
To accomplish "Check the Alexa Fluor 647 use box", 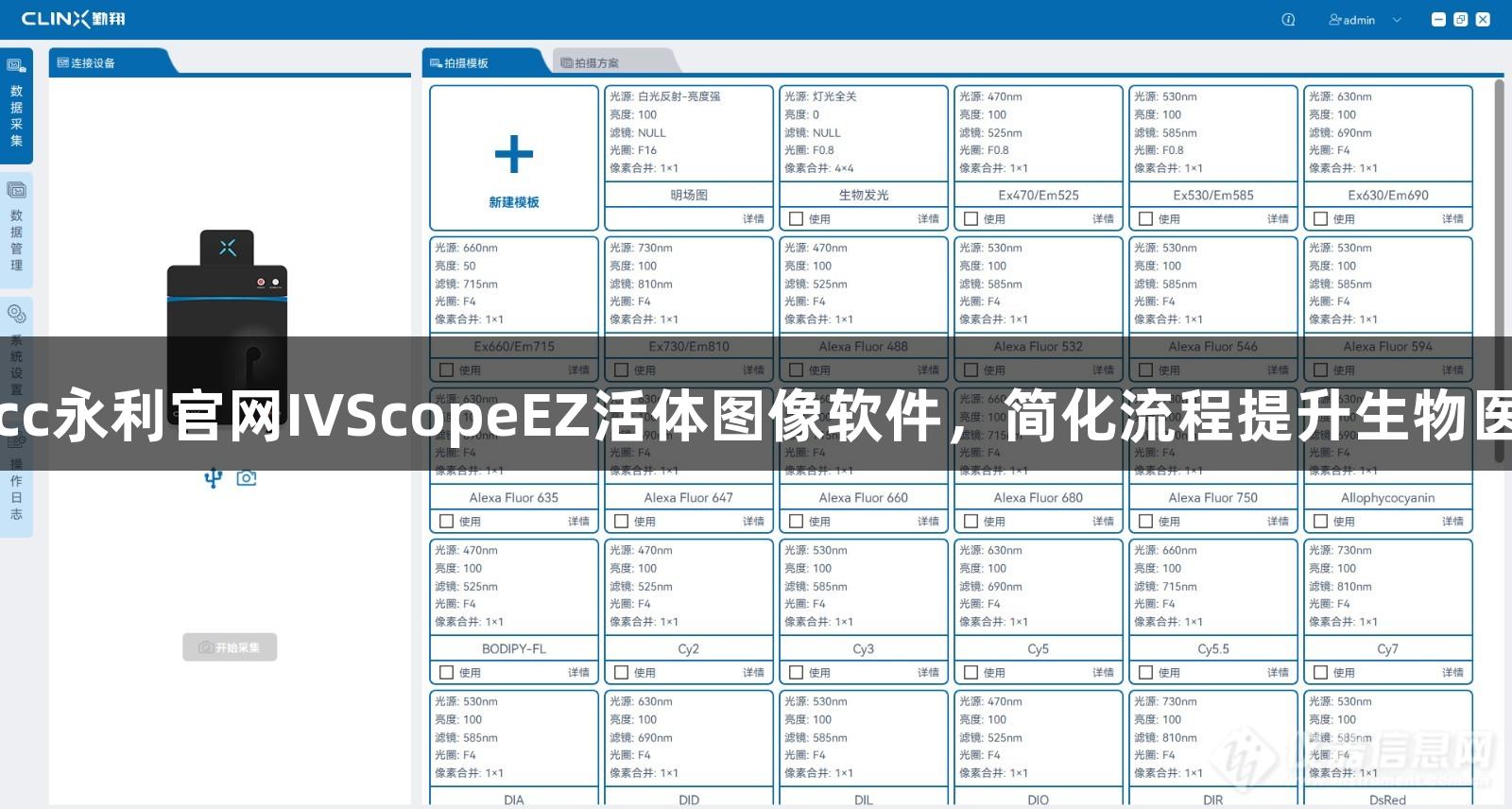I will tap(622, 522).
